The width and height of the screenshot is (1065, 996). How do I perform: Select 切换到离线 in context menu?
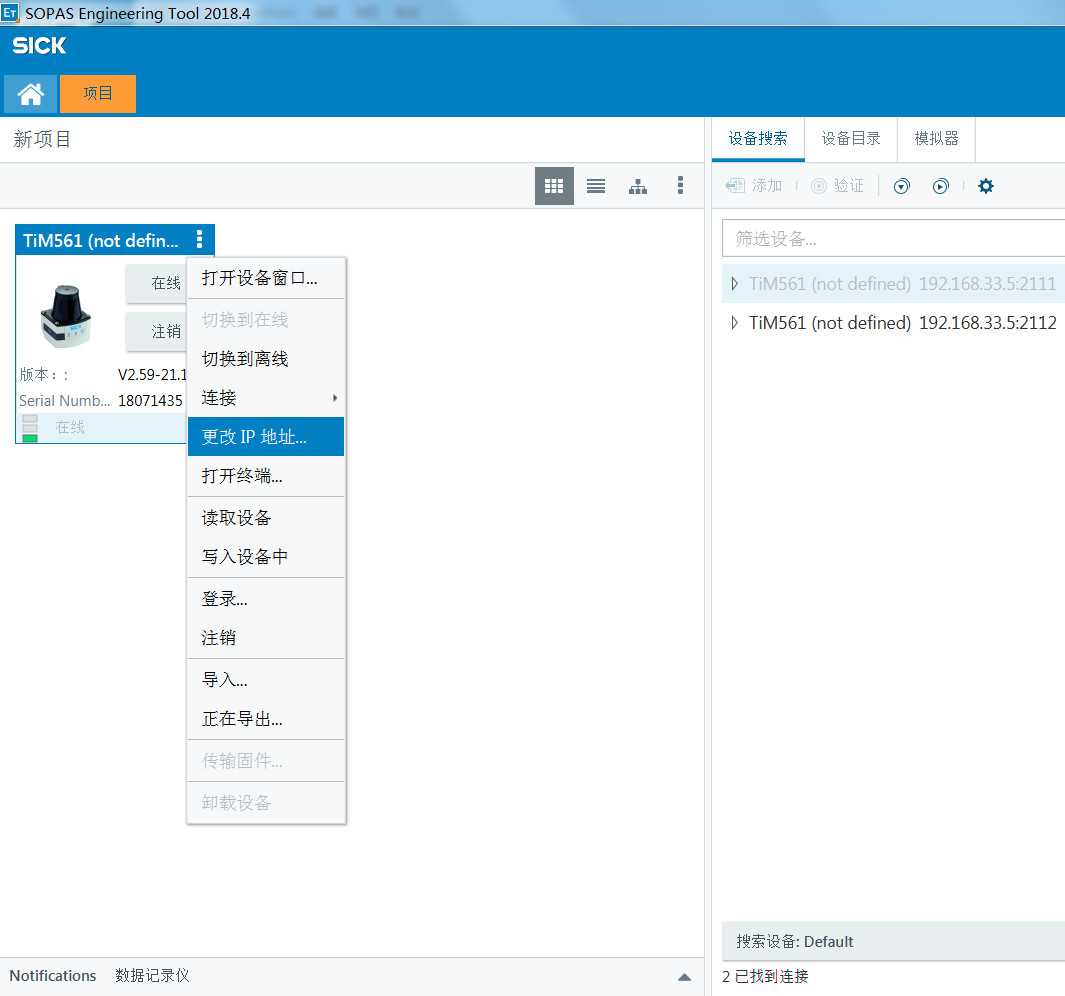pyautogui.click(x=266, y=359)
